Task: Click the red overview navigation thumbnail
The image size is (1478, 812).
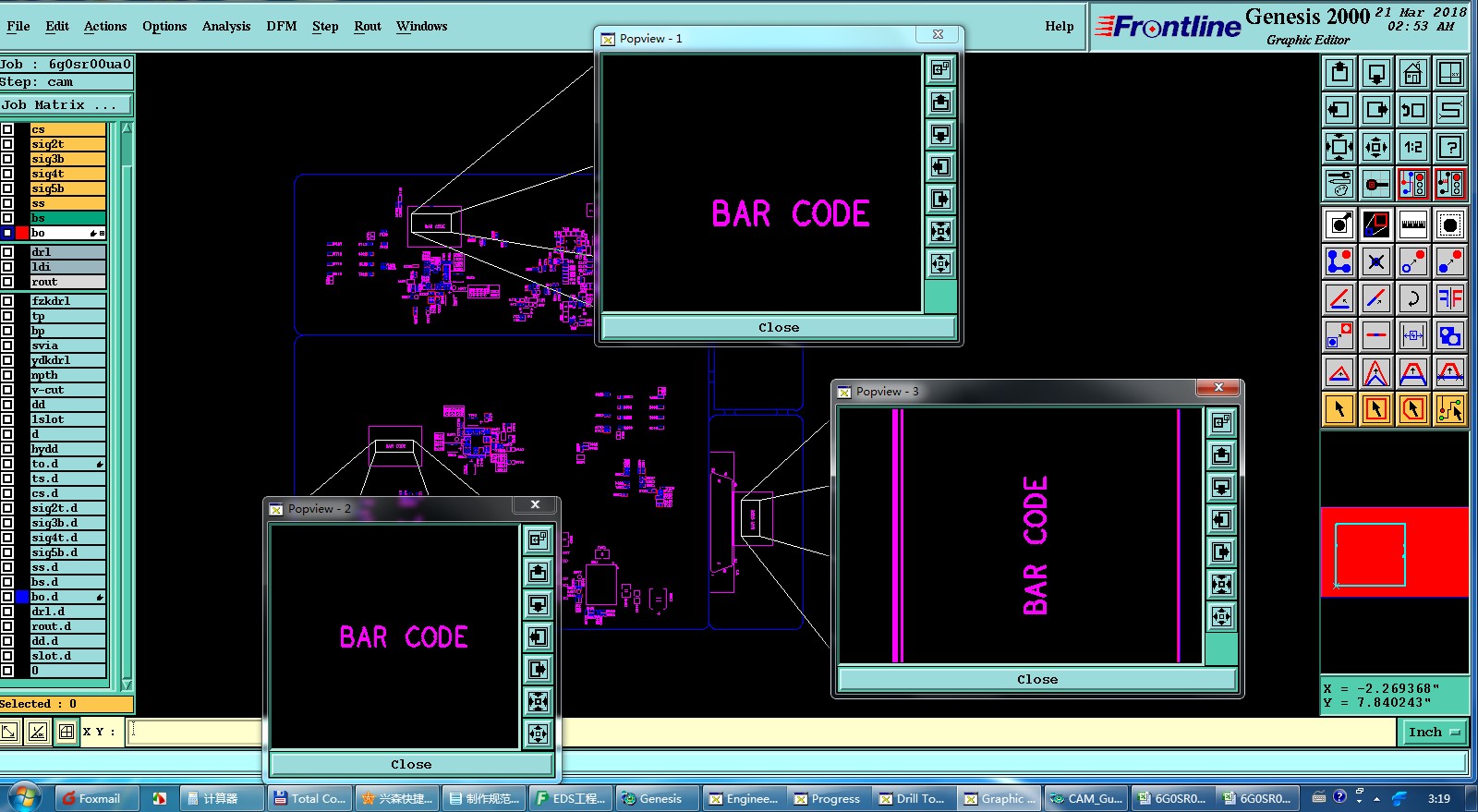Action: [1395, 551]
